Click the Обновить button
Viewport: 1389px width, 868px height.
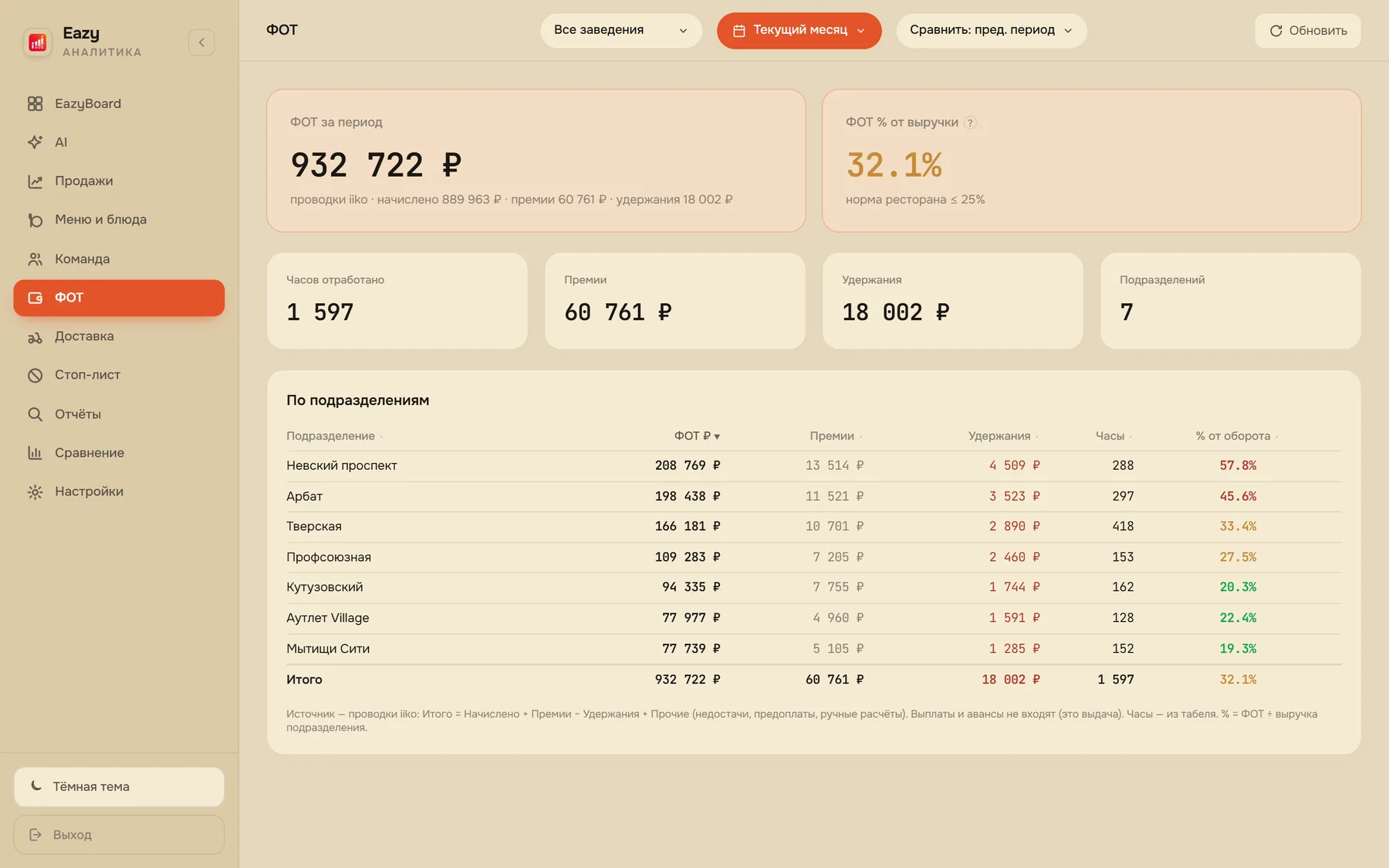tap(1308, 31)
